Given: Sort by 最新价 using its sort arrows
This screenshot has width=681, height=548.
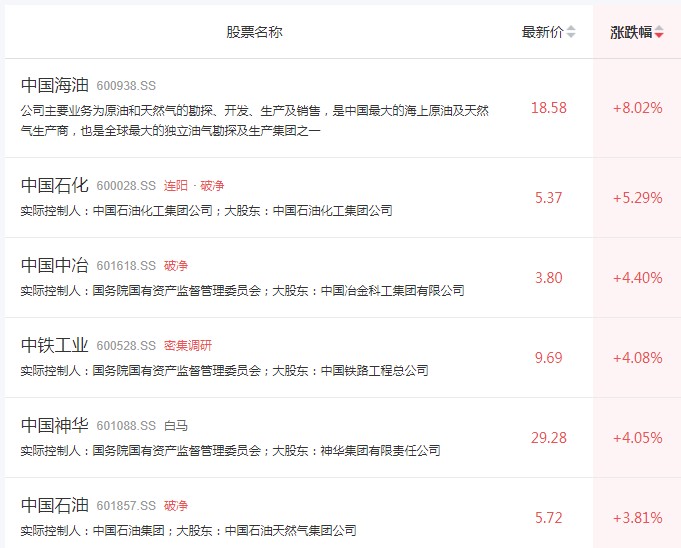Looking at the screenshot, I should point(571,32).
